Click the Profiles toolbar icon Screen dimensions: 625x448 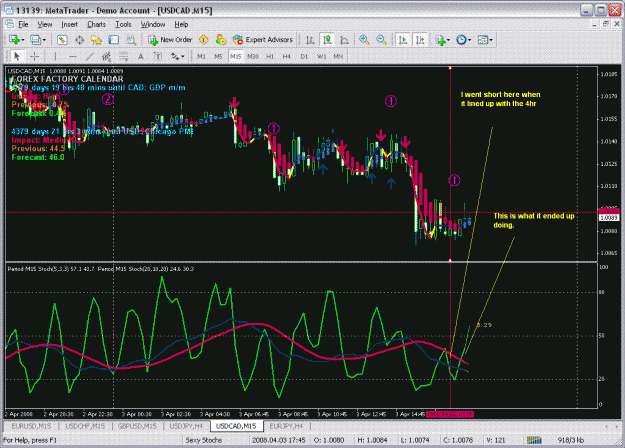[x=35, y=39]
